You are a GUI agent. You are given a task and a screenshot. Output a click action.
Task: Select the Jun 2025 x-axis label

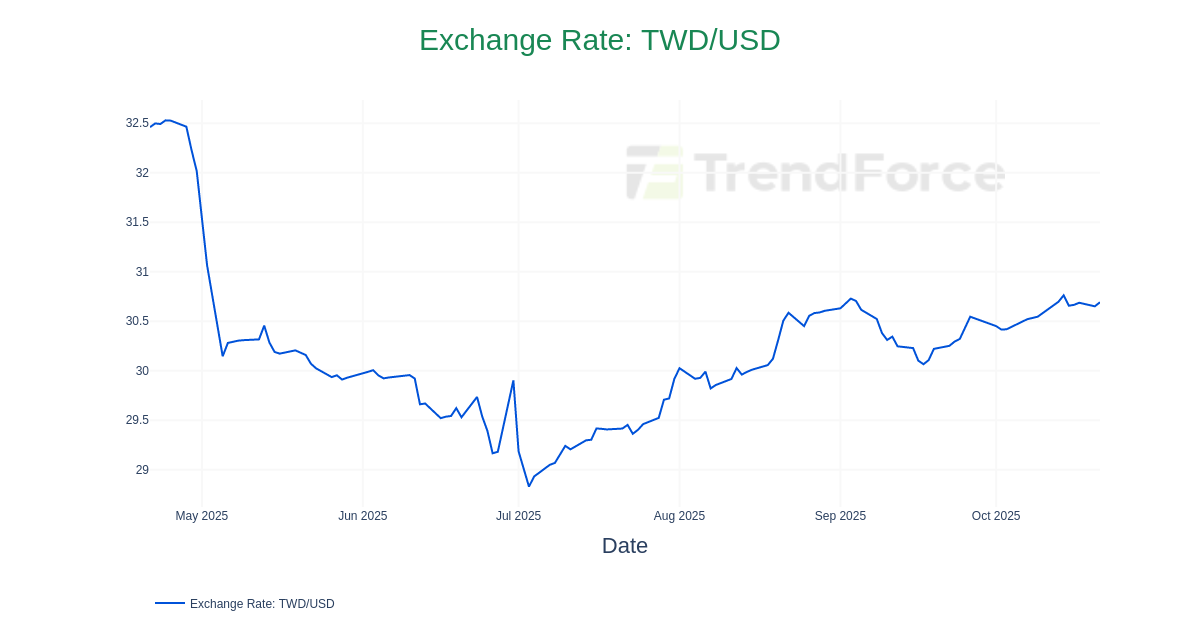tap(362, 516)
